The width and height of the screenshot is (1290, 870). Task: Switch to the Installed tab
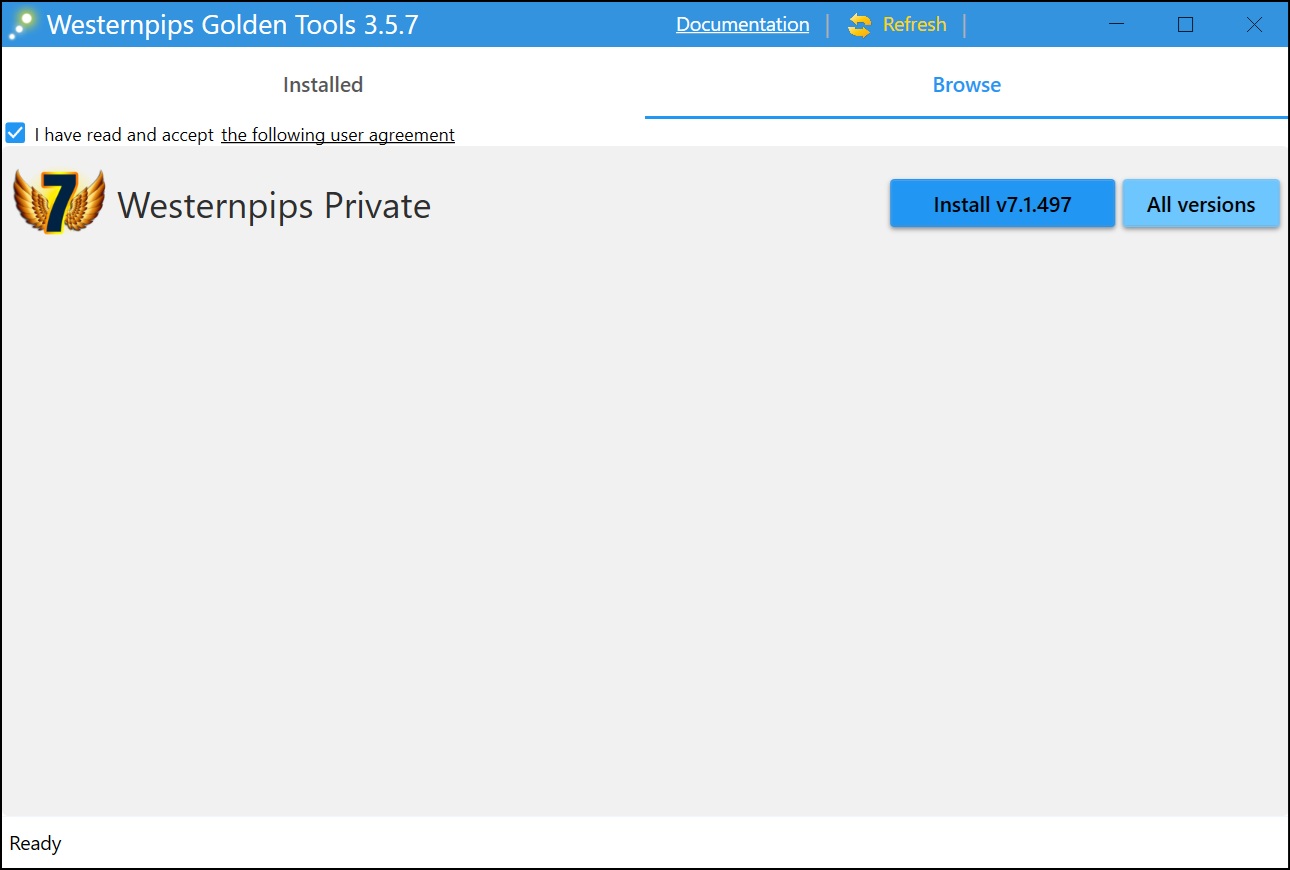pyautogui.click(x=323, y=85)
